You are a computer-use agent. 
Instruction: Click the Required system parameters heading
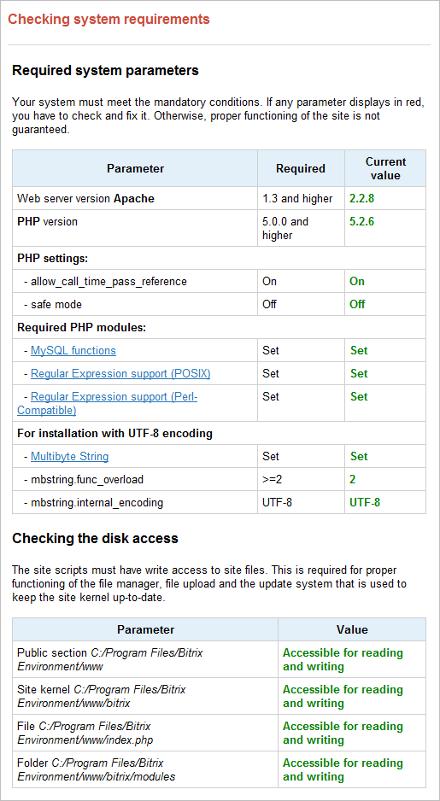(x=105, y=70)
